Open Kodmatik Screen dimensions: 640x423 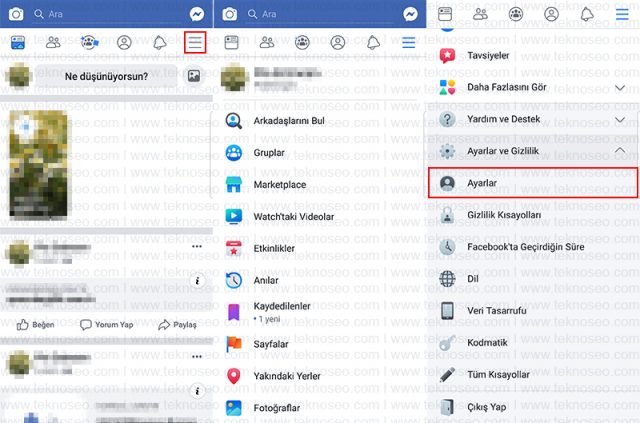(x=533, y=342)
